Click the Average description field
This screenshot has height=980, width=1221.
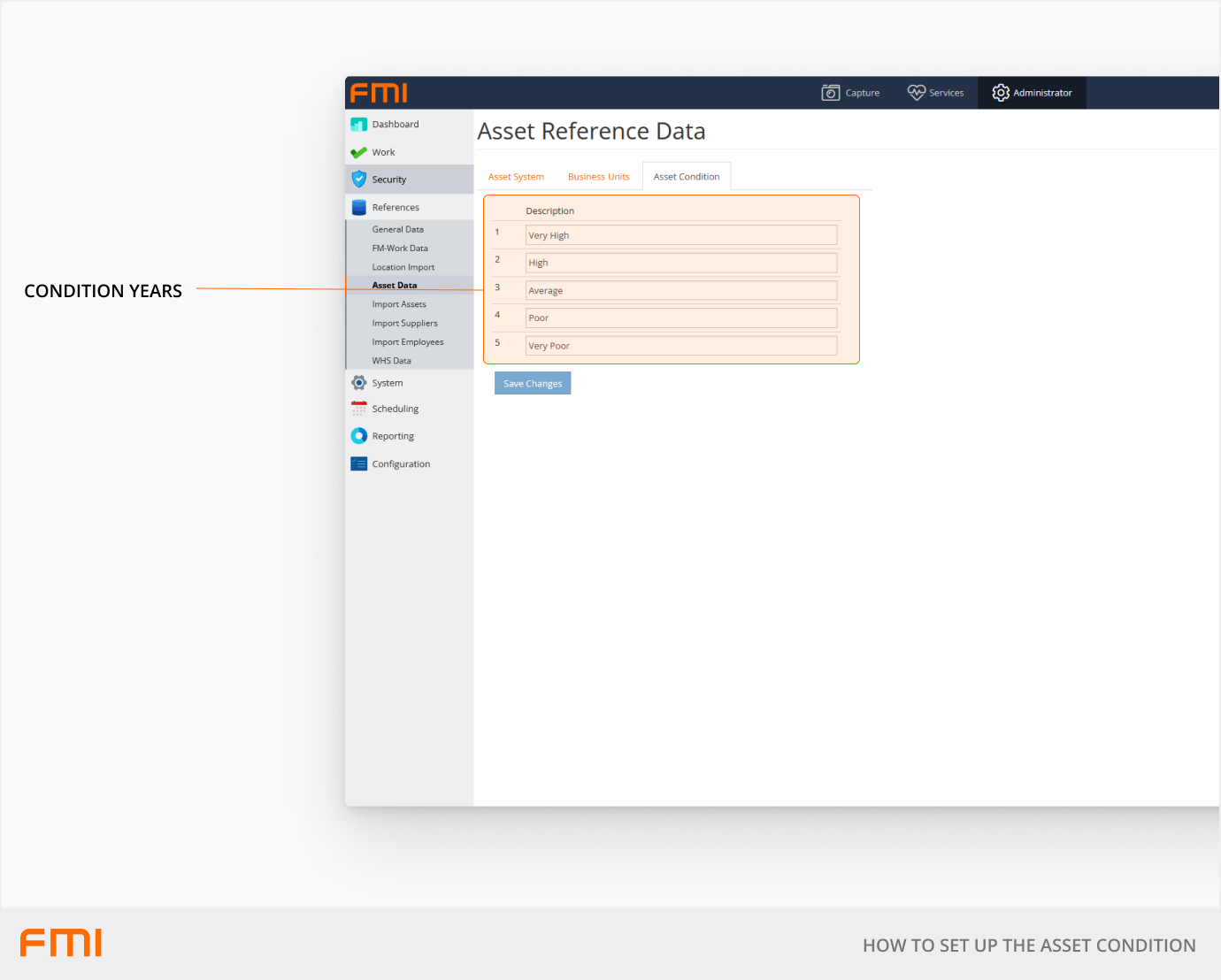(x=680, y=291)
